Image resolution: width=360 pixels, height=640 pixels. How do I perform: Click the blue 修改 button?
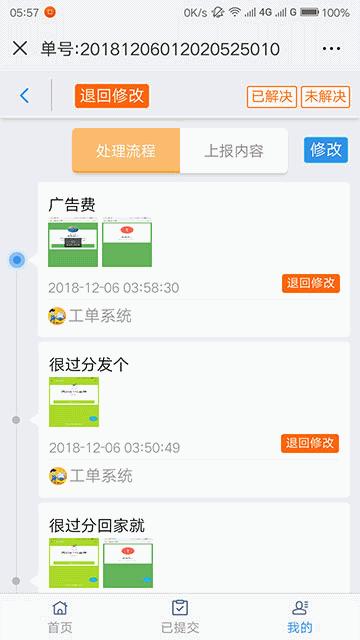[x=326, y=150]
